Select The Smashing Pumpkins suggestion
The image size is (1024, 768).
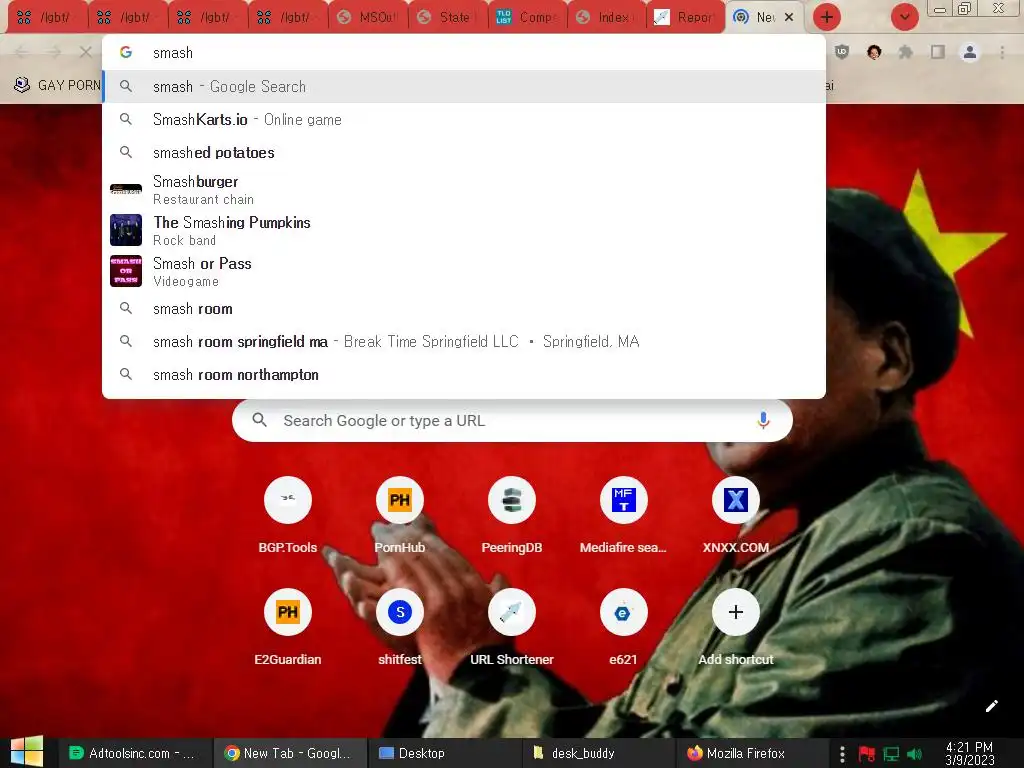(x=464, y=231)
